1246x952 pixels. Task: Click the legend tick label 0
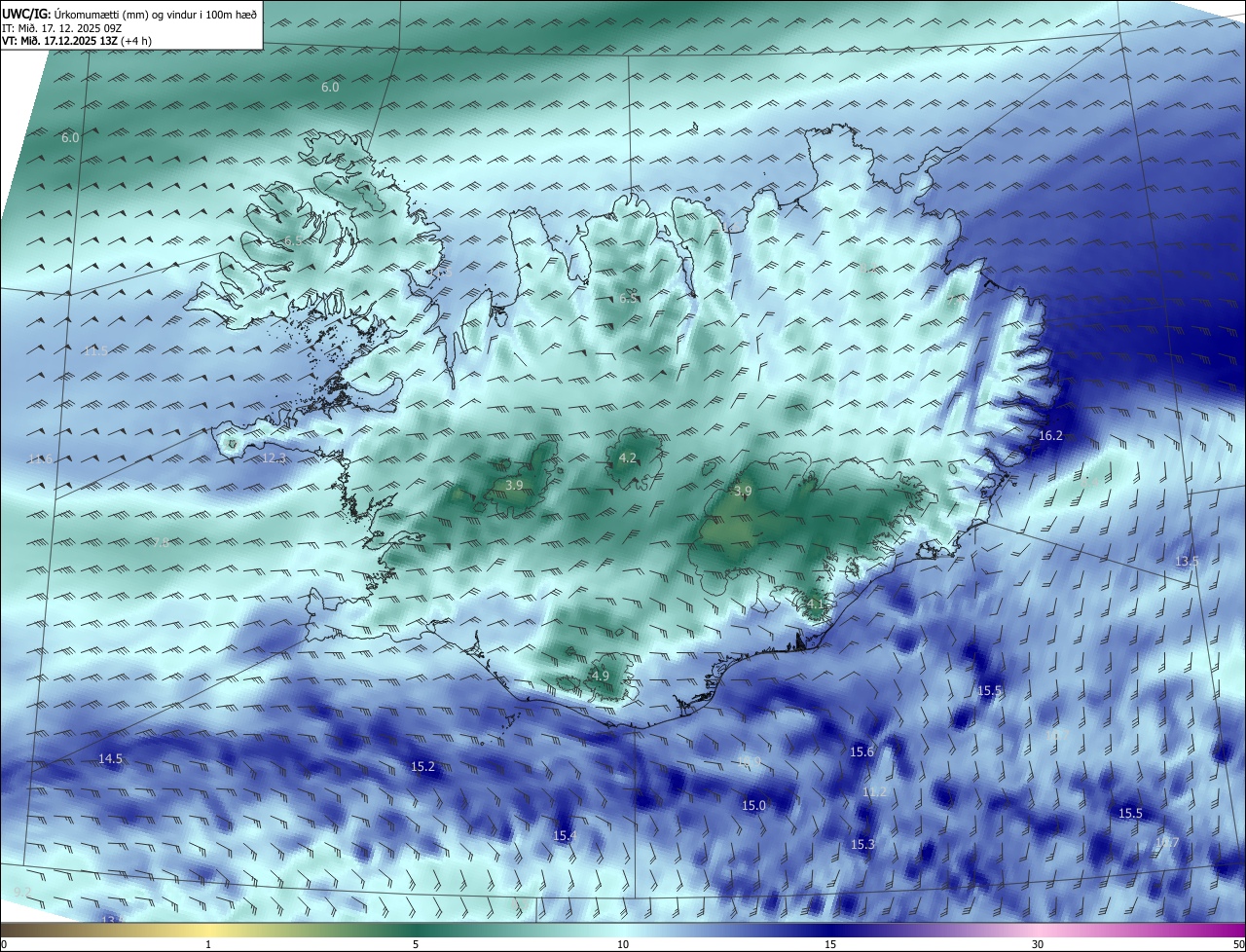pos(4,944)
